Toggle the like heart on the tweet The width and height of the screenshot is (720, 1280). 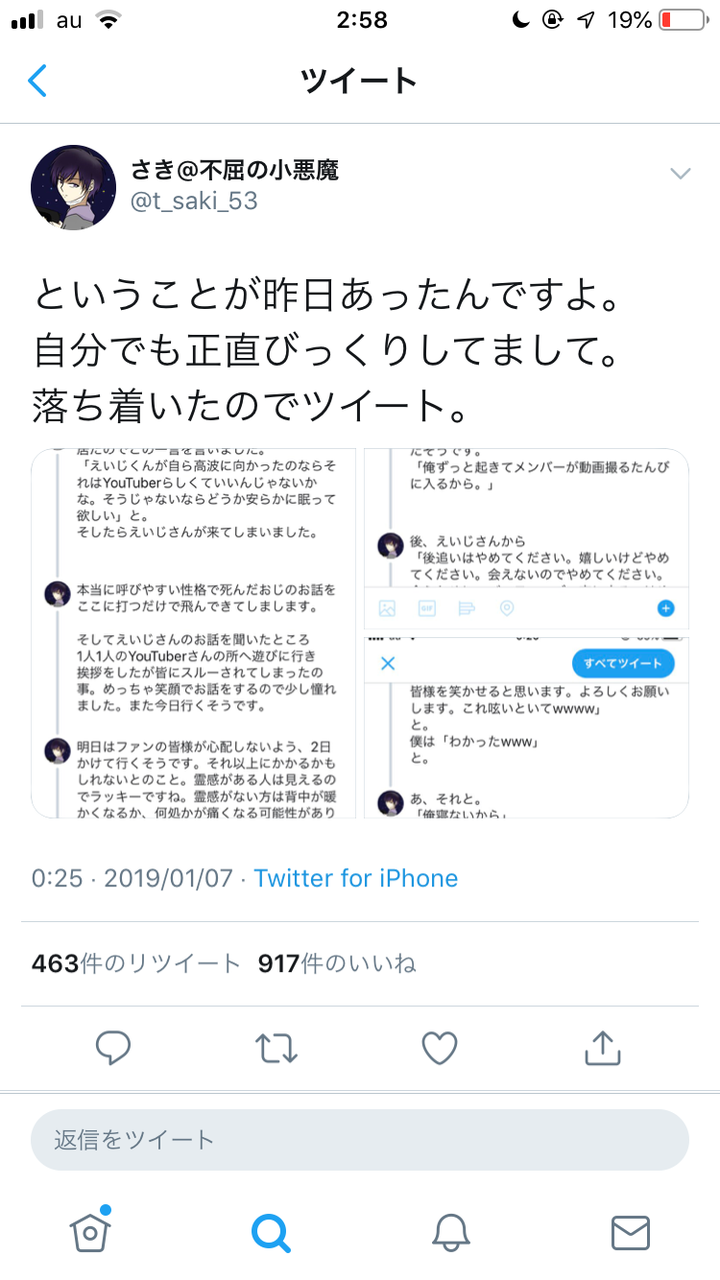coord(438,1048)
